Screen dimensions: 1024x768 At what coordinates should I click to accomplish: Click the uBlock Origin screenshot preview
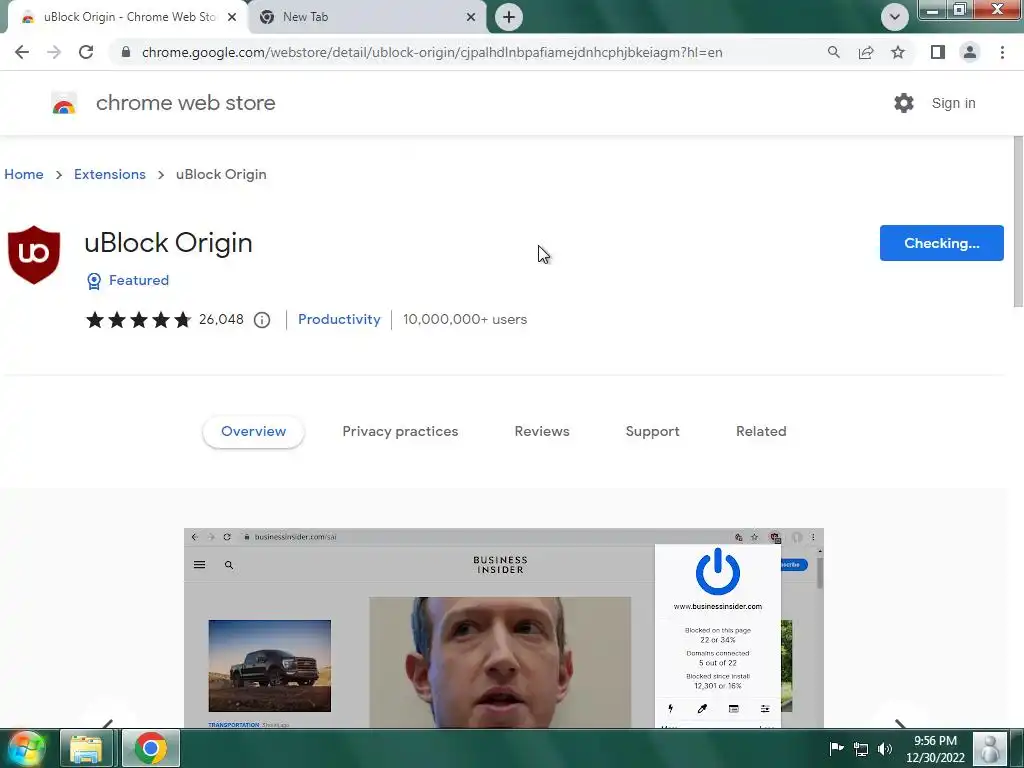(504, 628)
